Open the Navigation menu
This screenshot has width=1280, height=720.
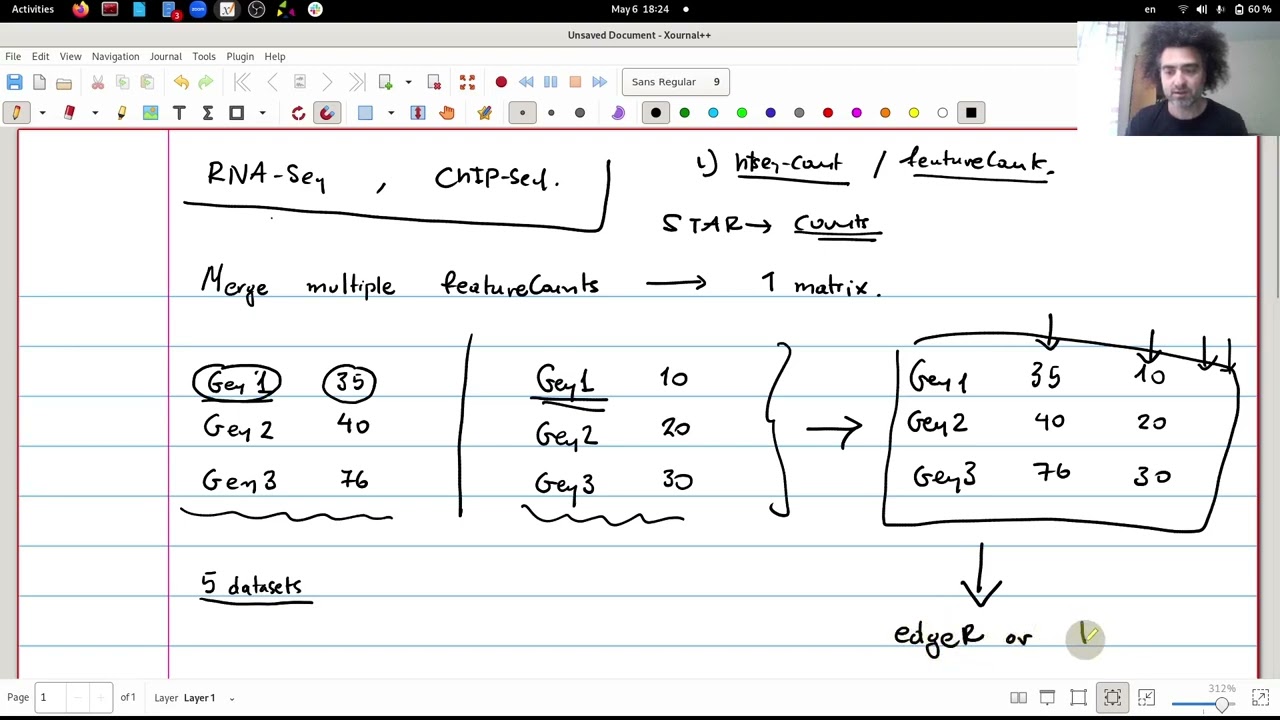point(115,57)
